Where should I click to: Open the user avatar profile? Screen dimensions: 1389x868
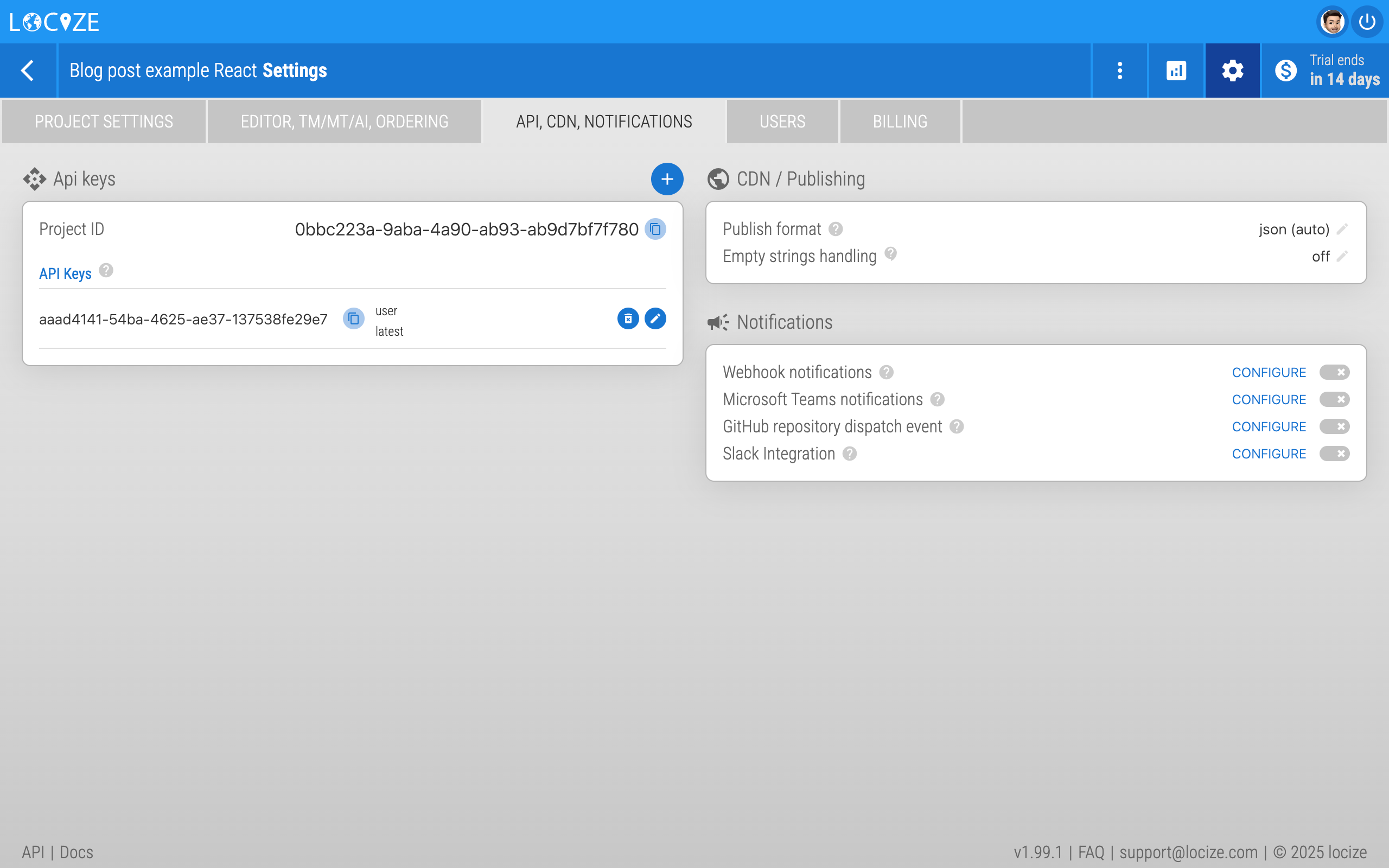coord(1331,22)
